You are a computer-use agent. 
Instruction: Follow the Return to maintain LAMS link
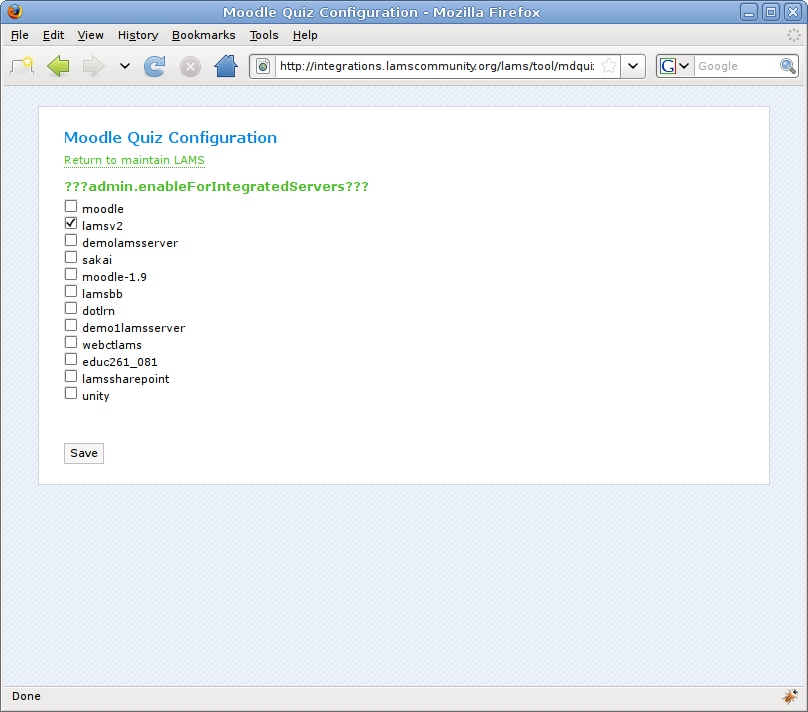click(134, 160)
